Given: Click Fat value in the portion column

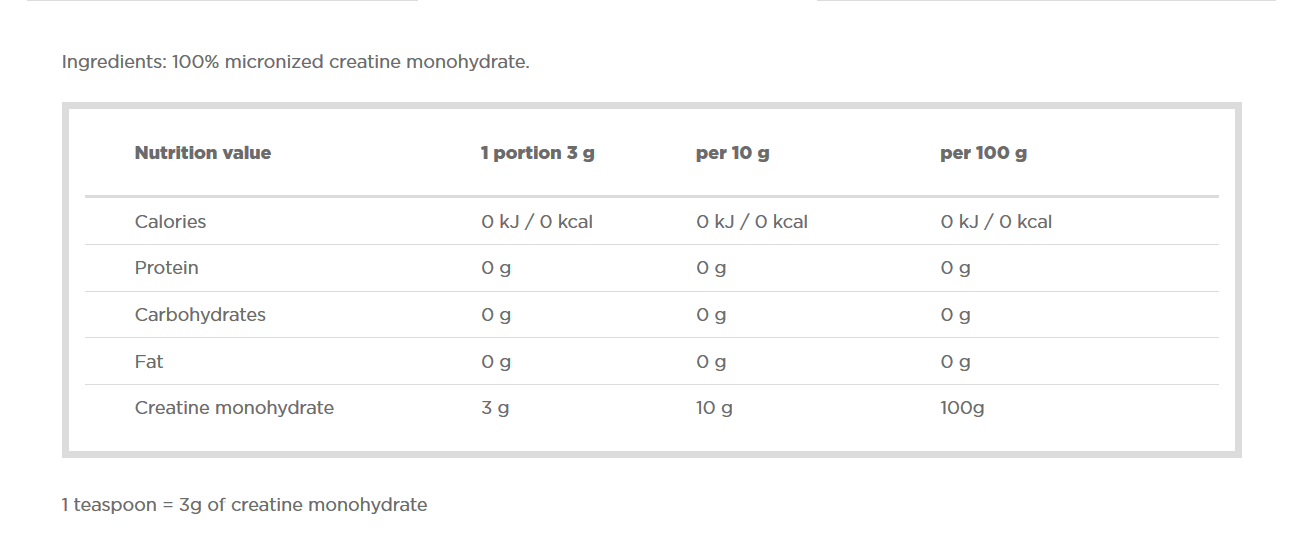Looking at the screenshot, I should click(496, 361).
